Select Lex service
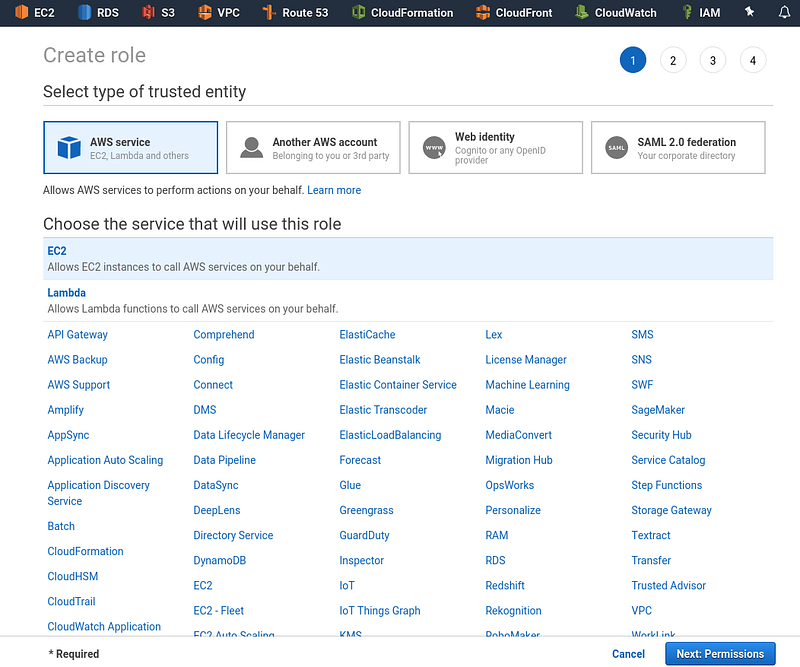The height and width of the screenshot is (667, 800). pyautogui.click(x=494, y=335)
